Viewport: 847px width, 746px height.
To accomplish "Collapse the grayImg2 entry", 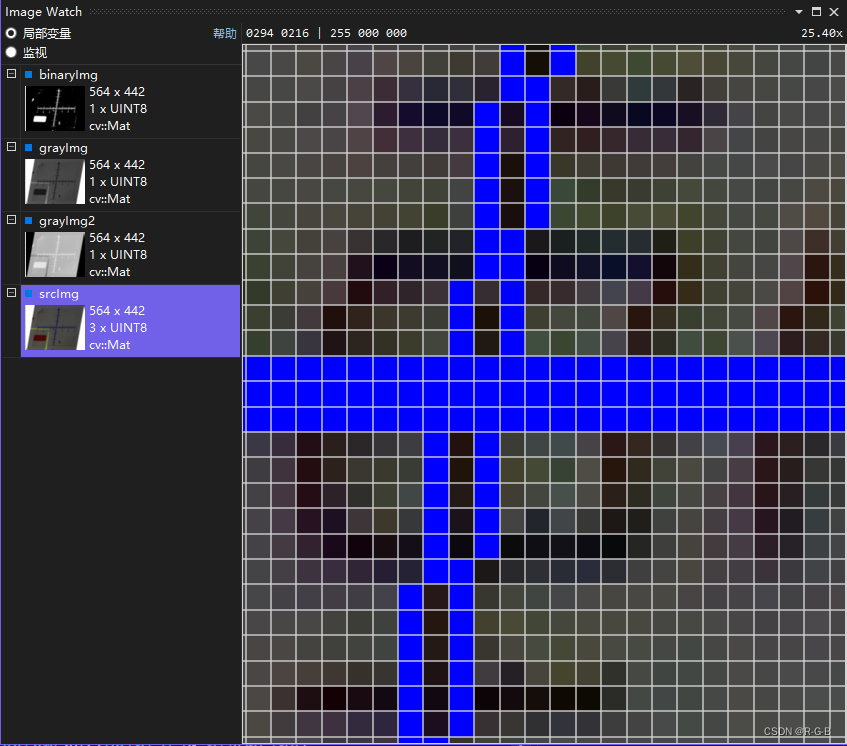I will [11, 219].
